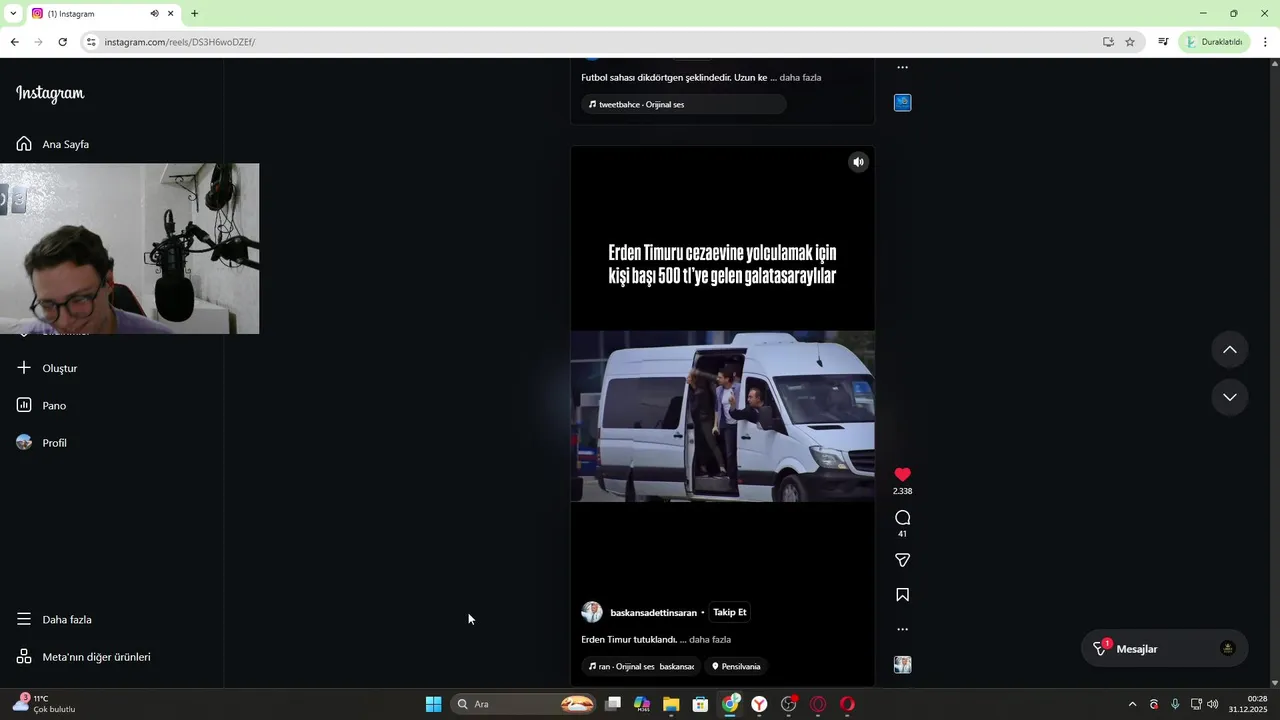Mute tab via speaker icon on tab
1280x720 pixels.
[x=155, y=14]
